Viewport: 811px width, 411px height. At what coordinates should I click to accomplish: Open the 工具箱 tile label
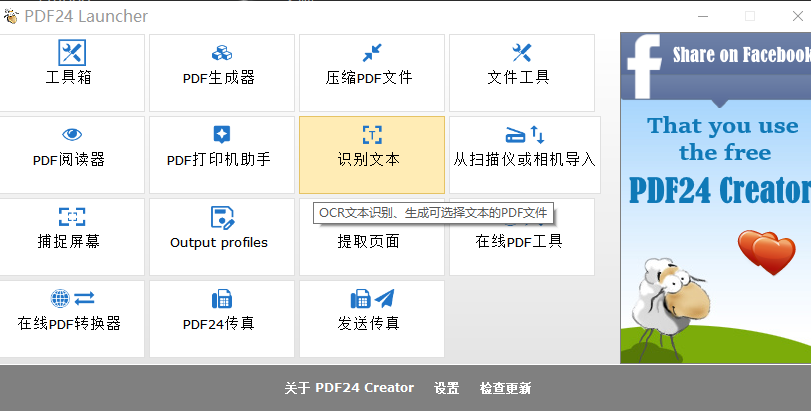click(68, 77)
